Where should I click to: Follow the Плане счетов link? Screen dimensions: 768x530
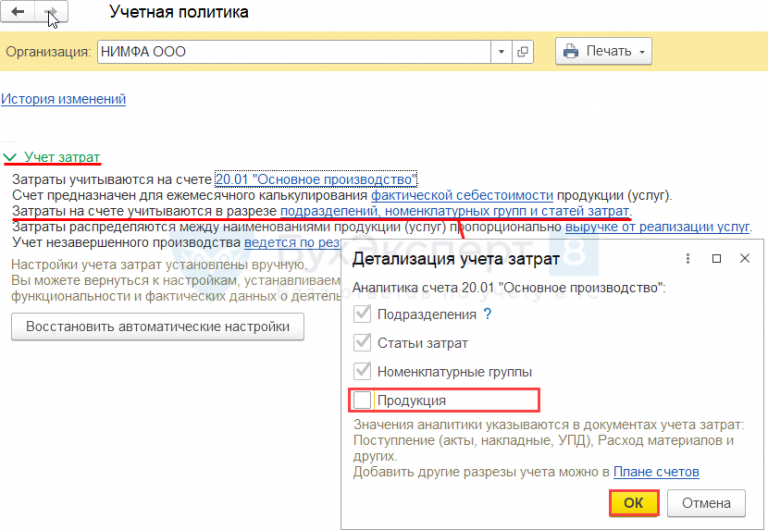tap(656, 472)
